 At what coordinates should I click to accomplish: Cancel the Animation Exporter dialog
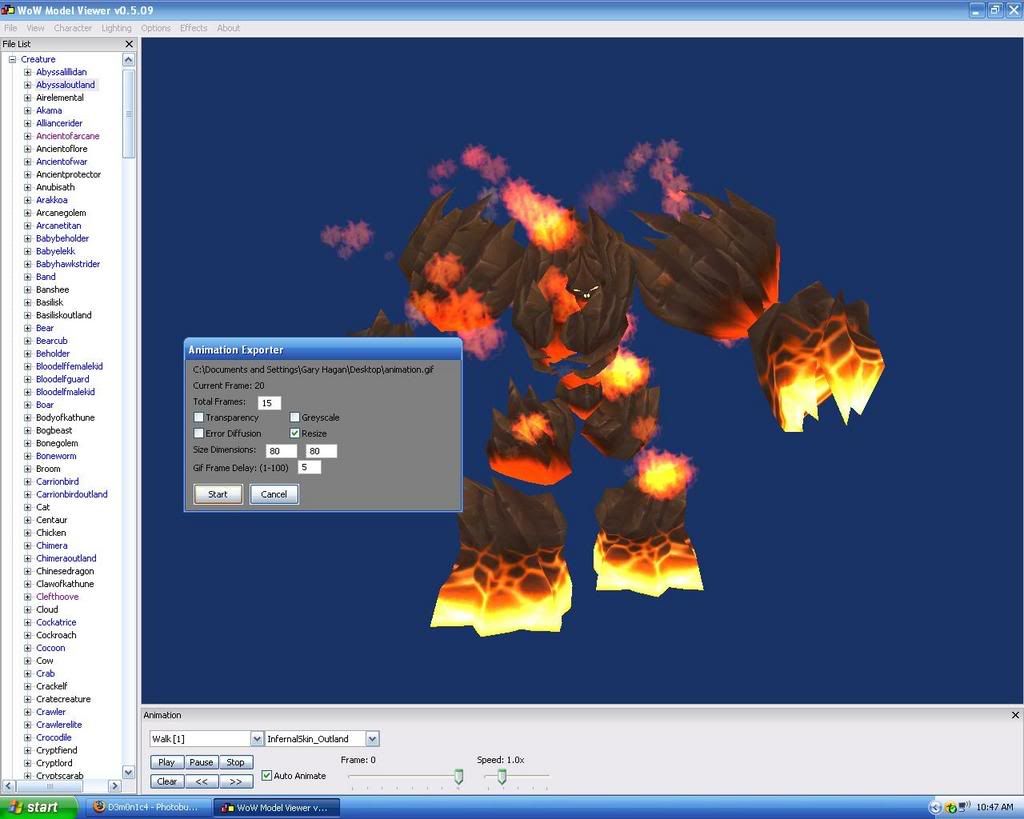point(274,494)
